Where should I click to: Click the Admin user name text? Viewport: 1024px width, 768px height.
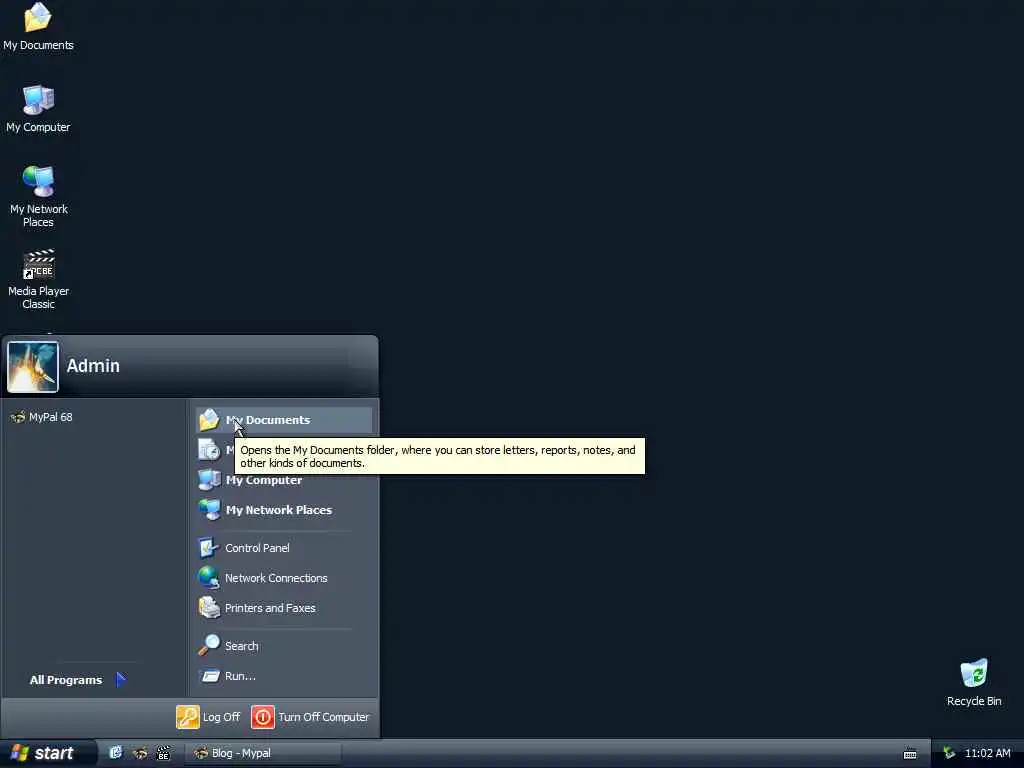(93, 366)
